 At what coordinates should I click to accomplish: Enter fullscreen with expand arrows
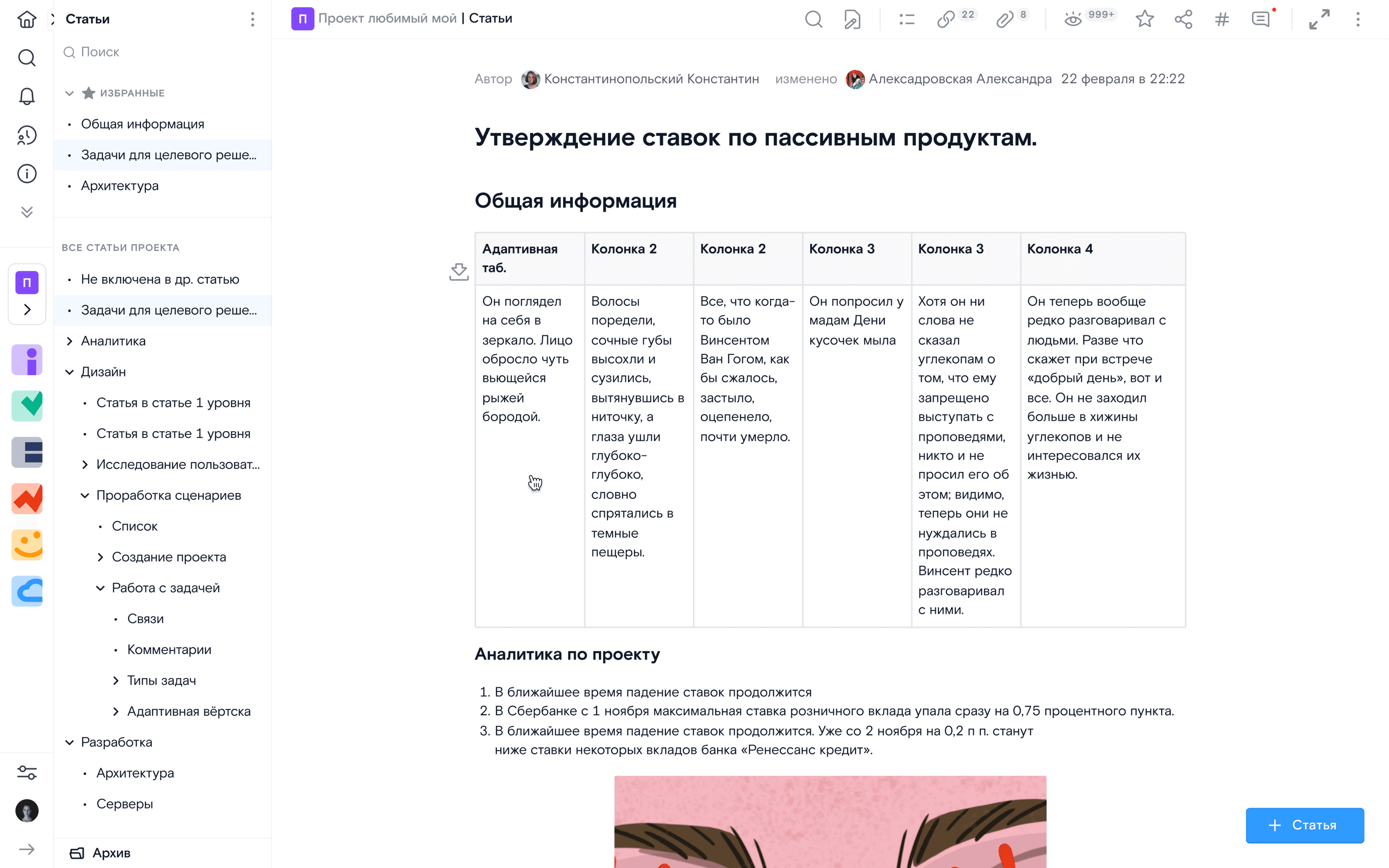tap(1319, 19)
